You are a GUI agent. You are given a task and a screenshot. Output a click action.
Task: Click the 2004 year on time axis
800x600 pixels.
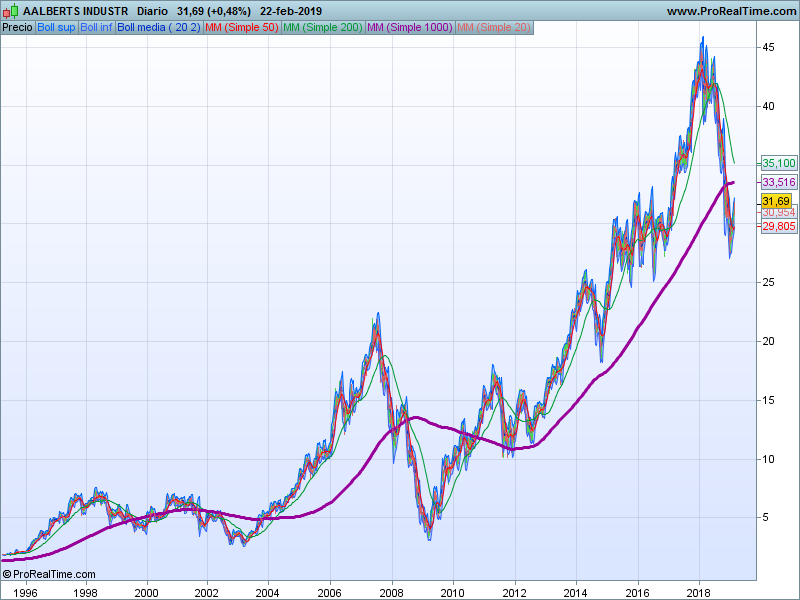point(267,593)
